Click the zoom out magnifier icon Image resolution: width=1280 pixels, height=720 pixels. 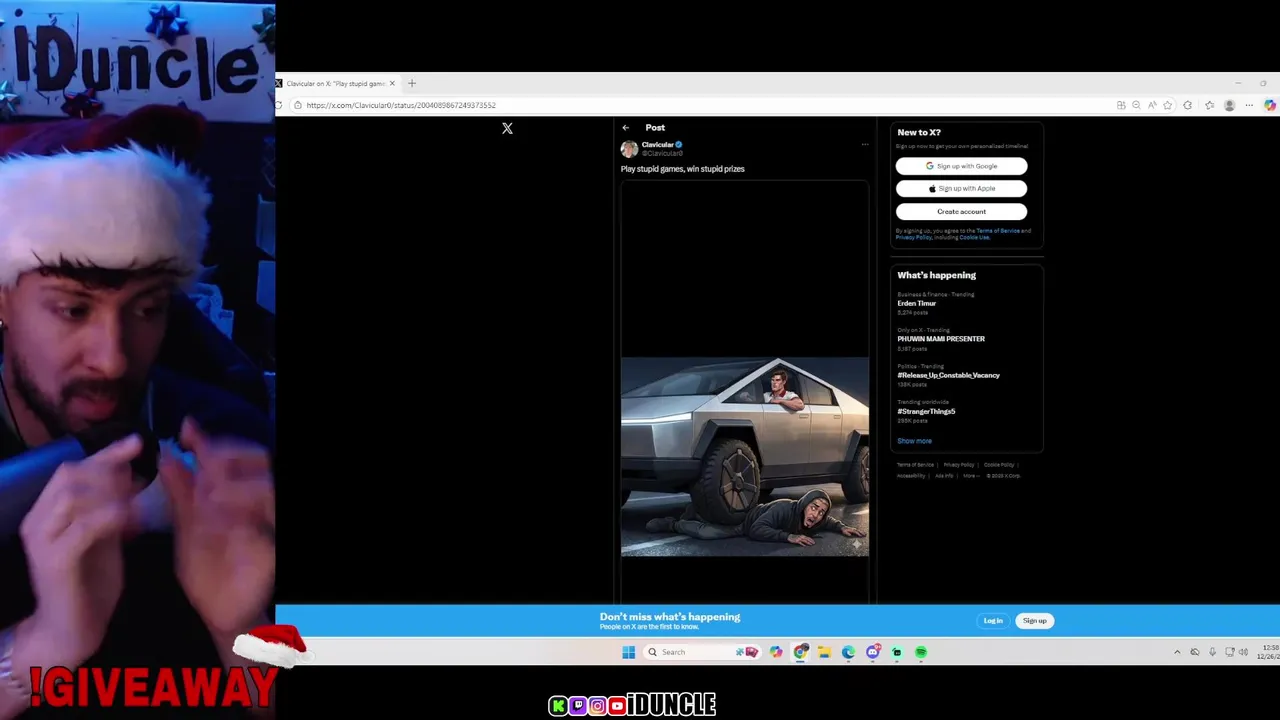click(x=1136, y=105)
